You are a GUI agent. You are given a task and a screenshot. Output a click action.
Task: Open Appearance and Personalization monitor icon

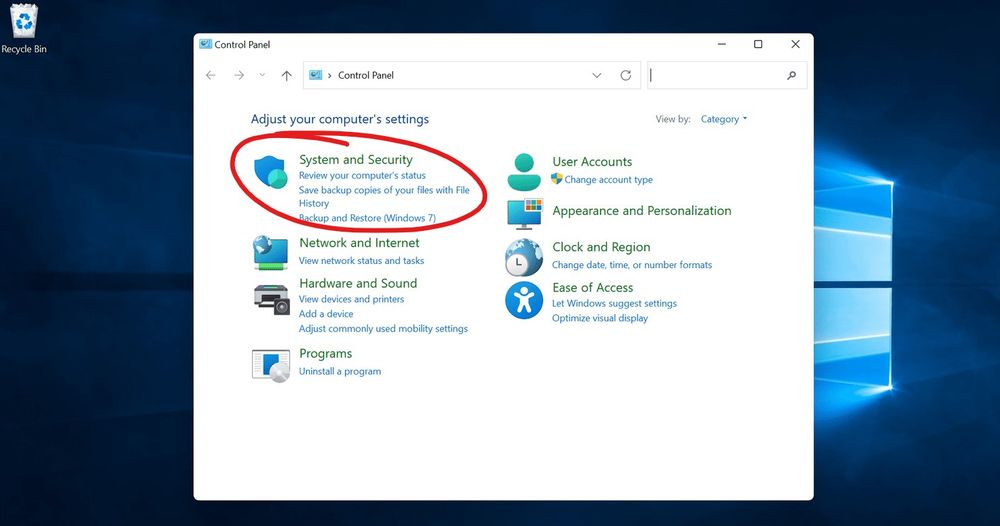coord(524,214)
